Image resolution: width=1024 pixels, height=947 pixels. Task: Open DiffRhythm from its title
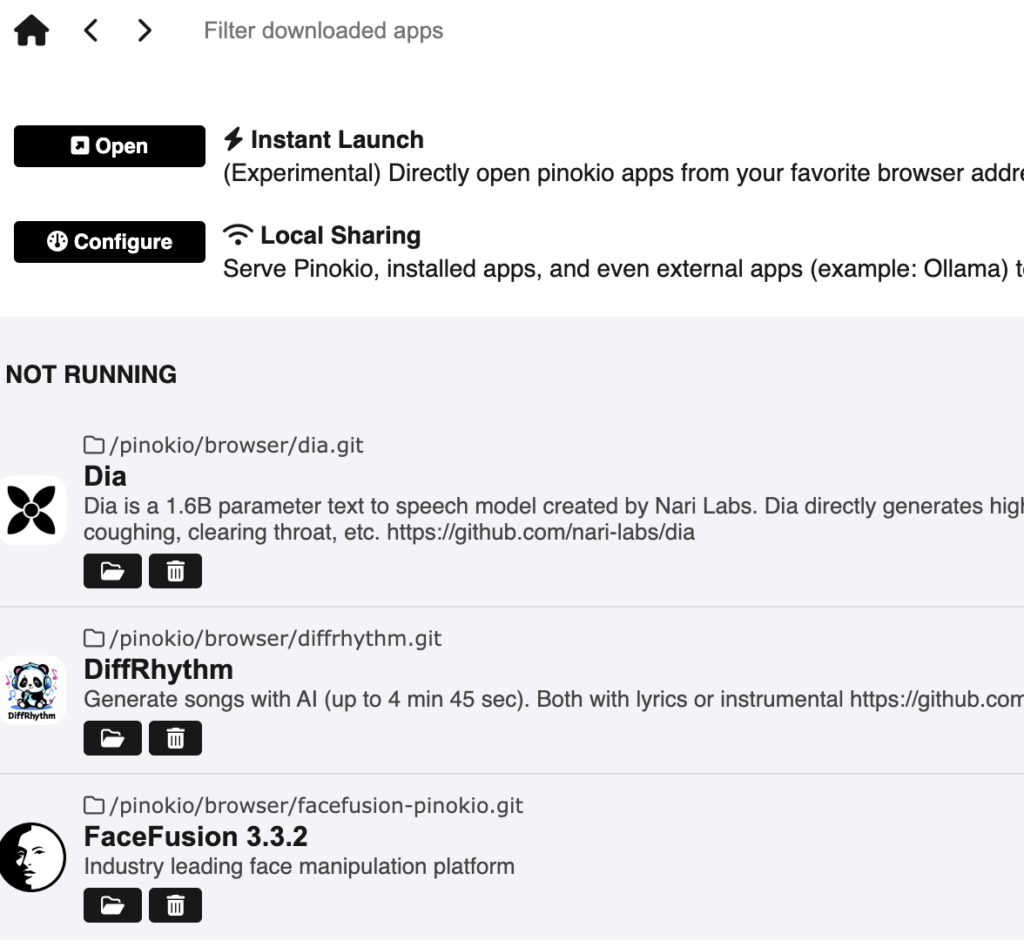(159, 669)
